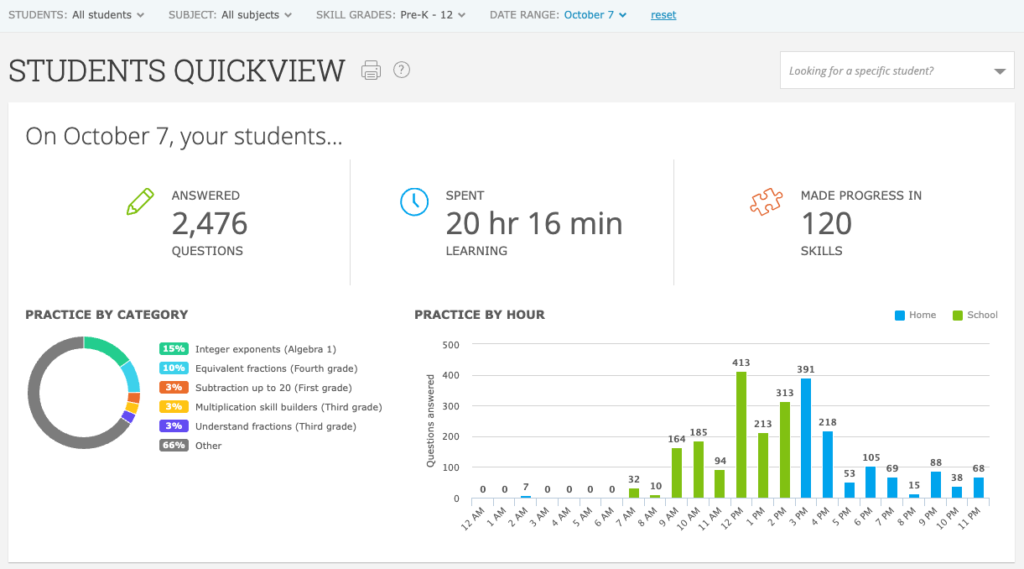Toggle the School series in chart legend
Screen dimensions: 1024x569
974,315
